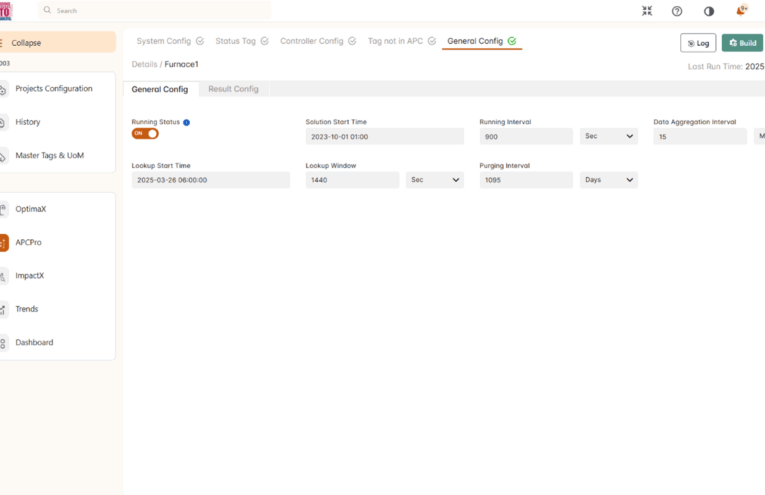Click the Details breadcrumb link
Viewport: 765px width, 495px height.
144,64
